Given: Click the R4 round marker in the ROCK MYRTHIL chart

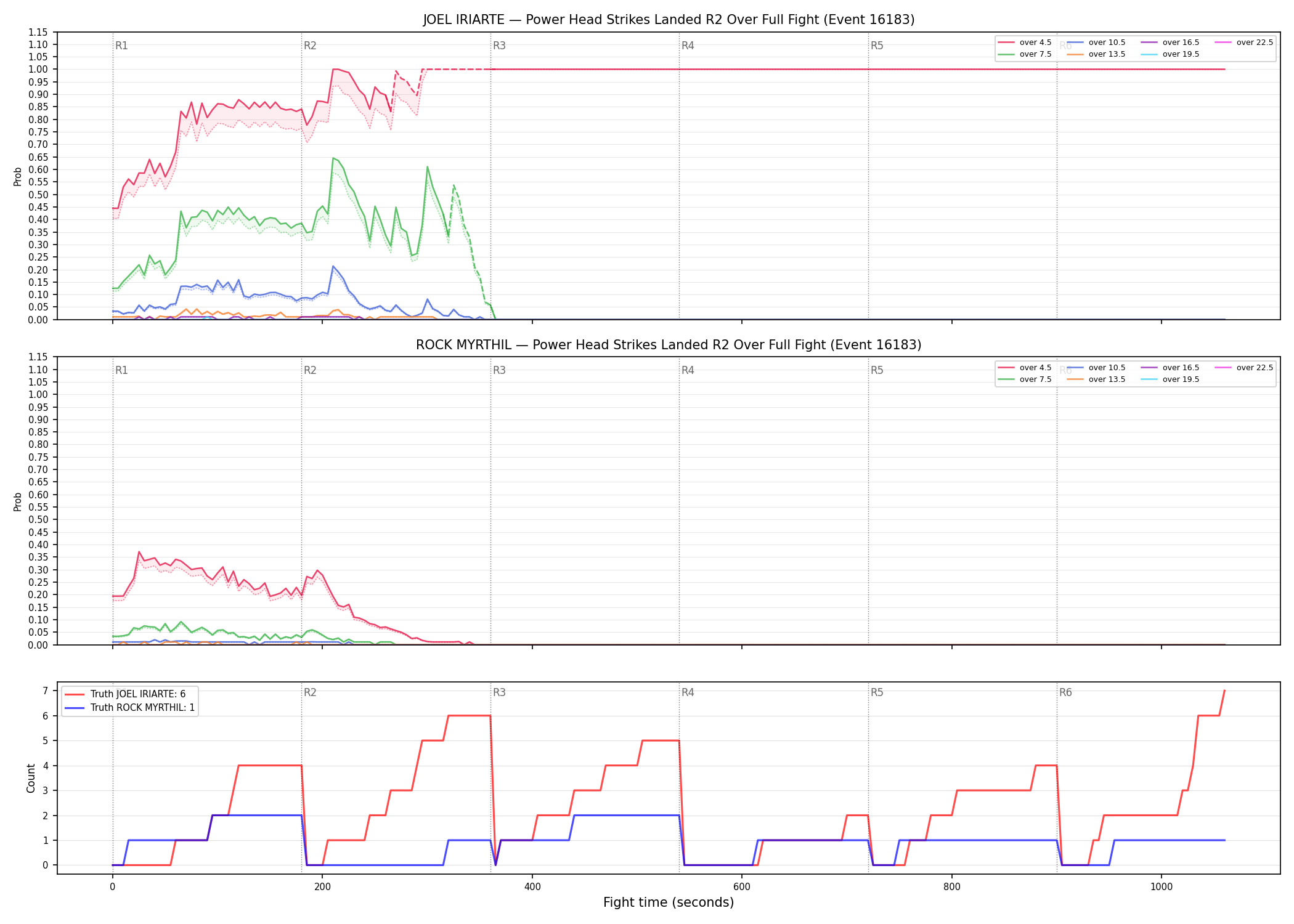Looking at the screenshot, I should (x=688, y=370).
